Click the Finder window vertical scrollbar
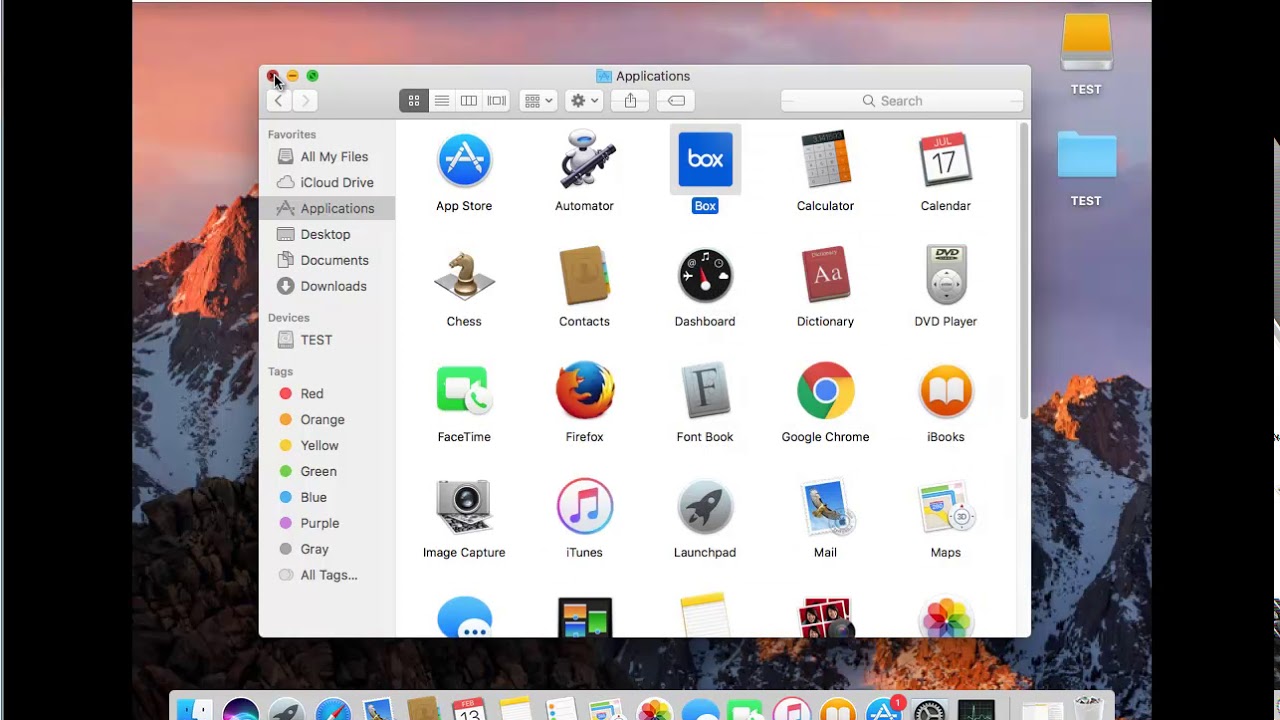Screen dimensions: 1280x720 tap(1024, 270)
